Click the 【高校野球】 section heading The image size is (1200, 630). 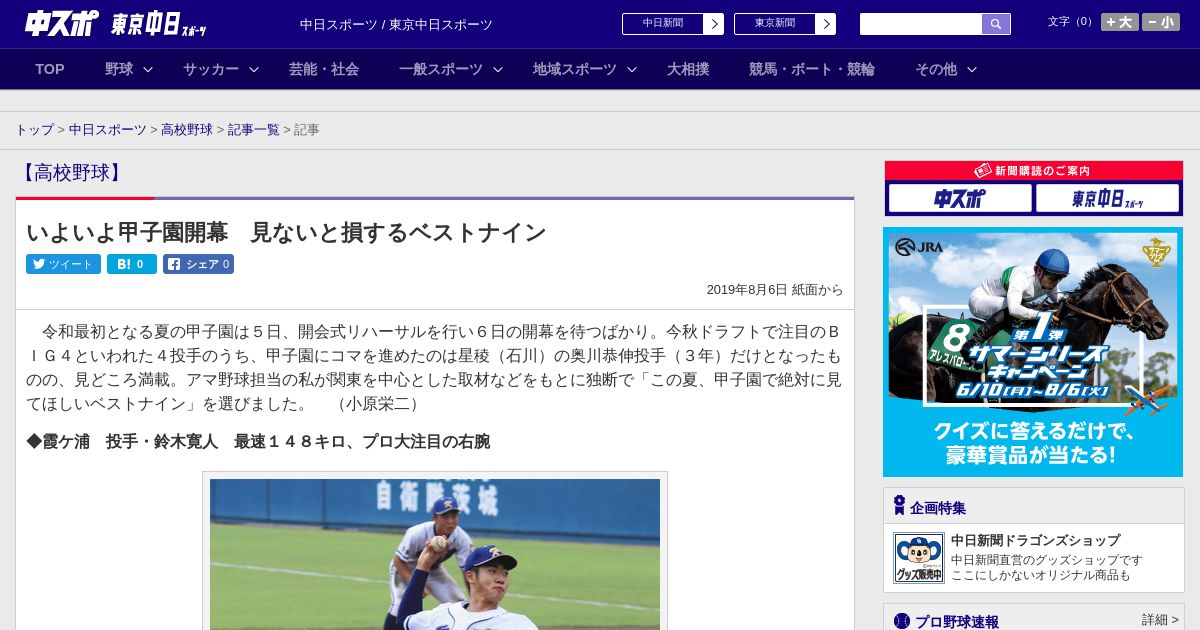(x=72, y=172)
